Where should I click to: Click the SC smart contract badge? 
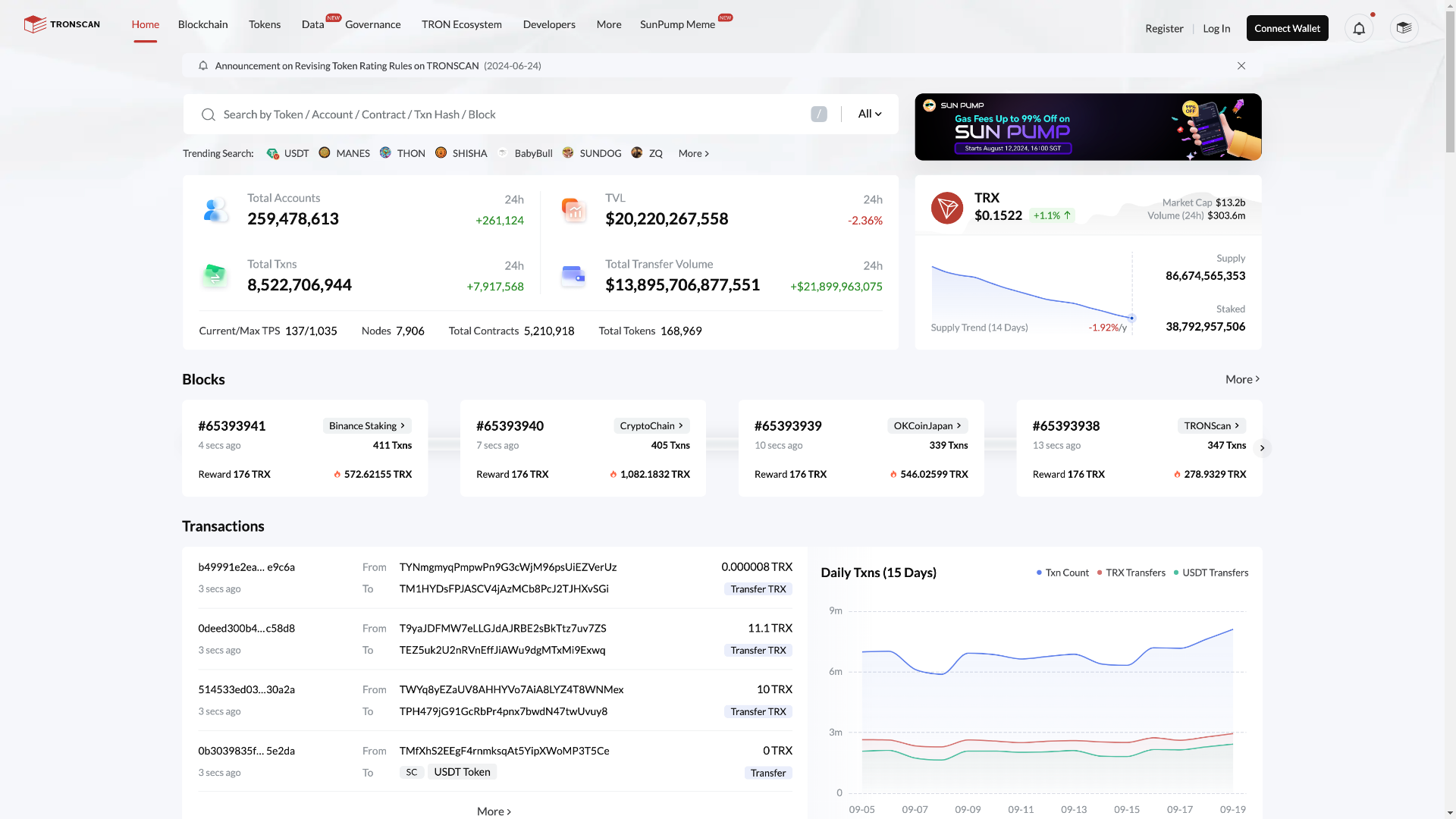click(411, 772)
